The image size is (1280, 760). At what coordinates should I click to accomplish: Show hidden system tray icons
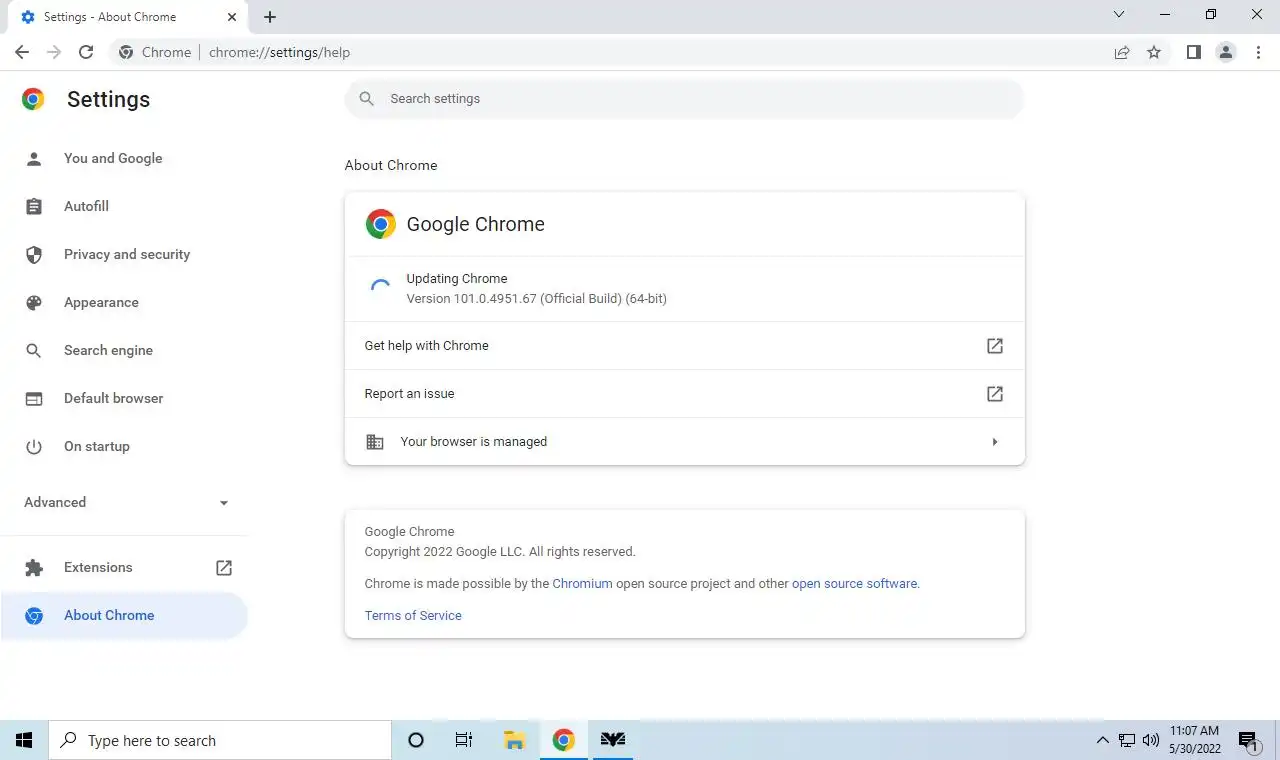[1102, 740]
